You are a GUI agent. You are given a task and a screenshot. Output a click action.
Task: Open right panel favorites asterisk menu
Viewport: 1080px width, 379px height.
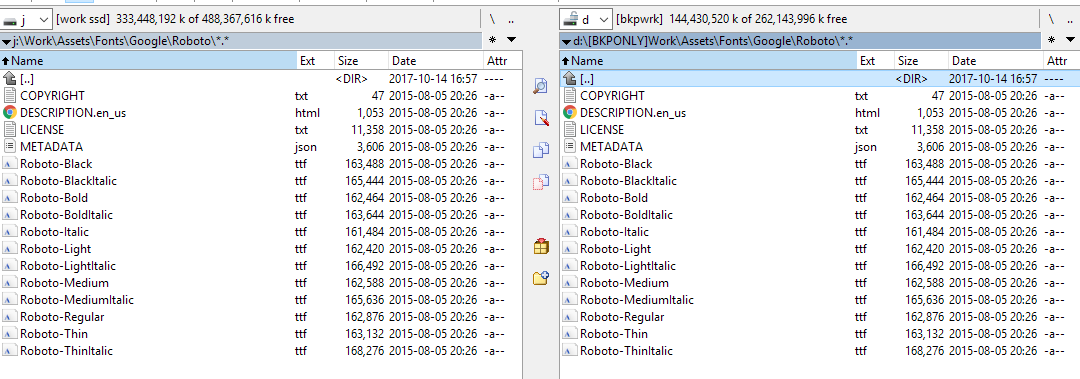pyautogui.click(x=1052, y=41)
